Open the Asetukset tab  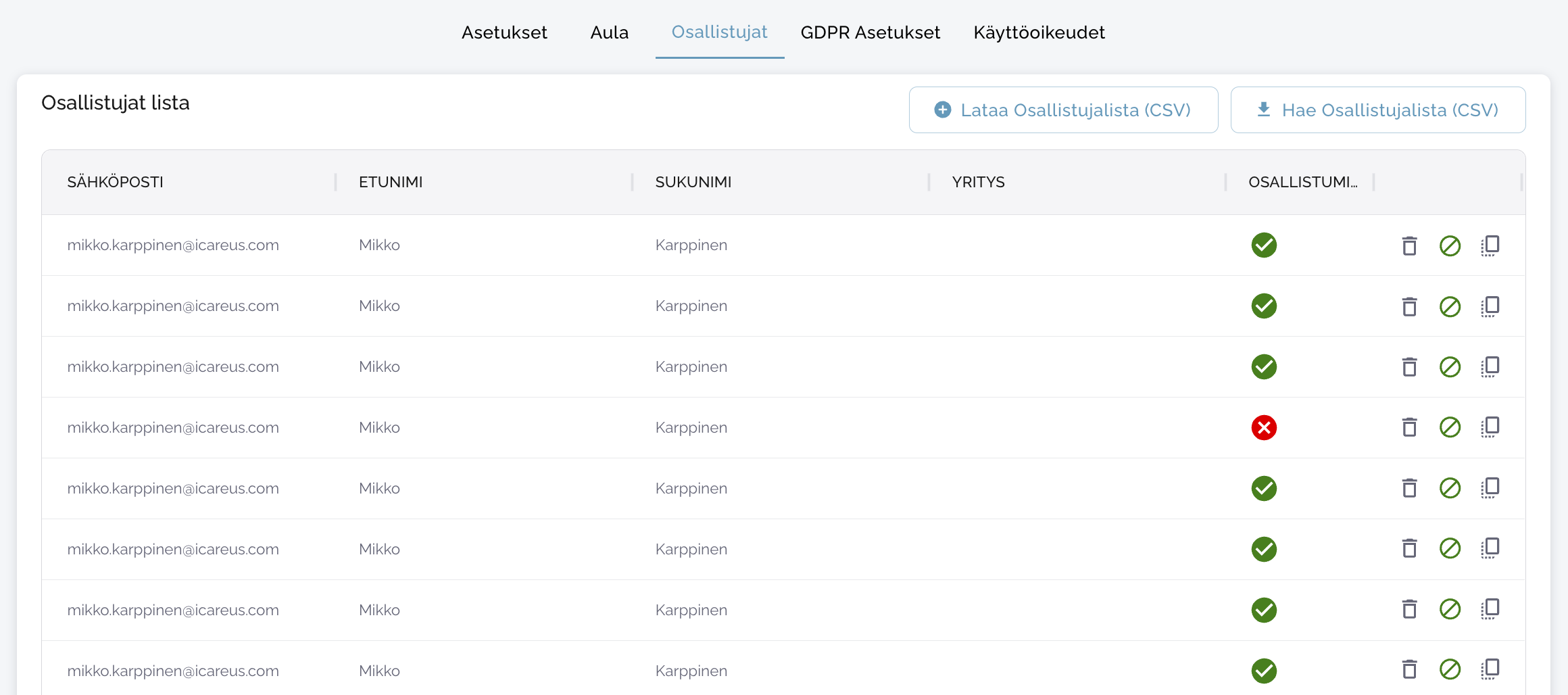tap(504, 32)
